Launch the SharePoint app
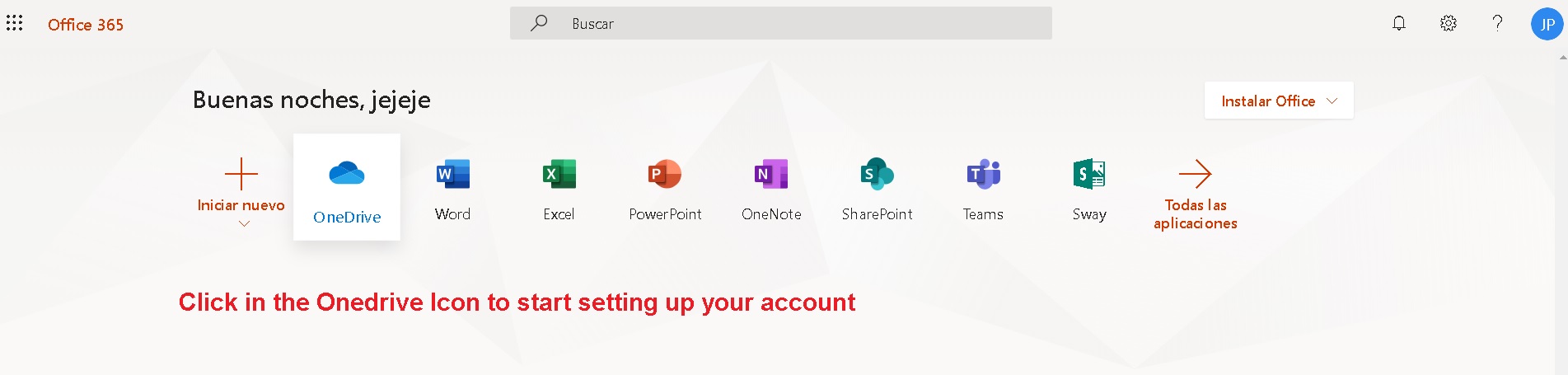Screen dimensions: 1568x375 coord(877,189)
